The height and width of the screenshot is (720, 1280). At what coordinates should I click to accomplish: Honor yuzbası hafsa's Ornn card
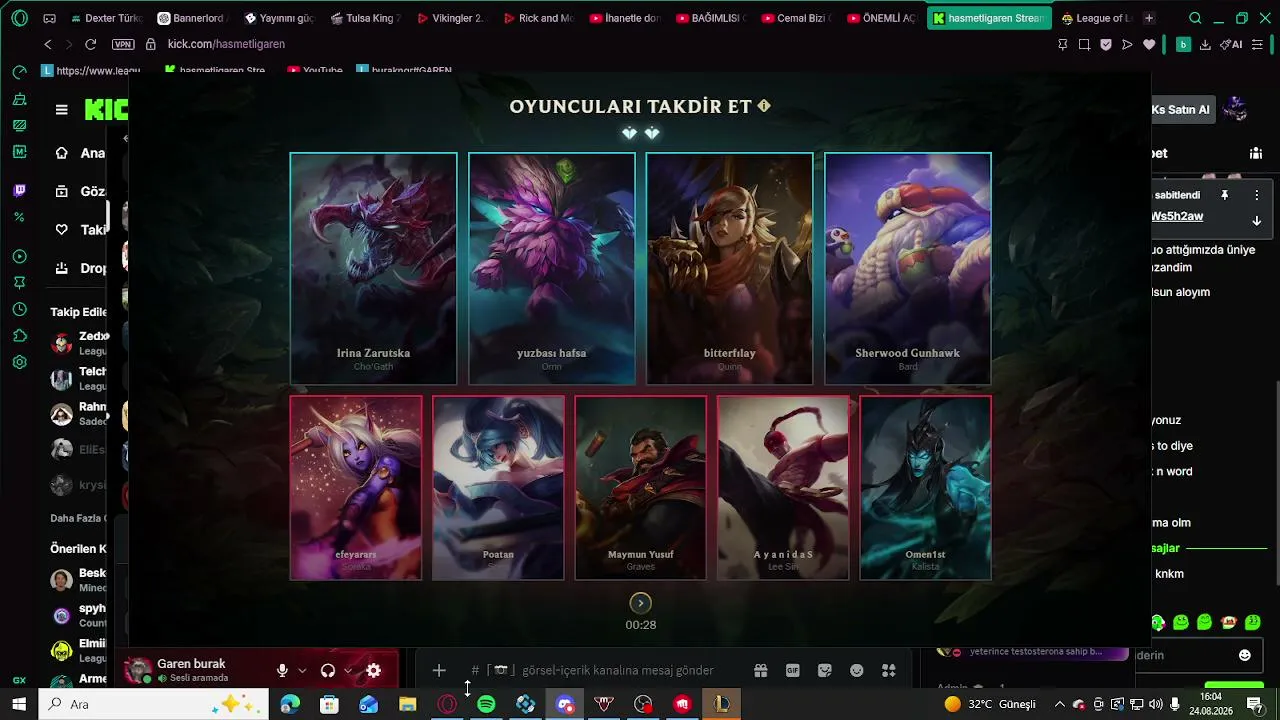(552, 268)
